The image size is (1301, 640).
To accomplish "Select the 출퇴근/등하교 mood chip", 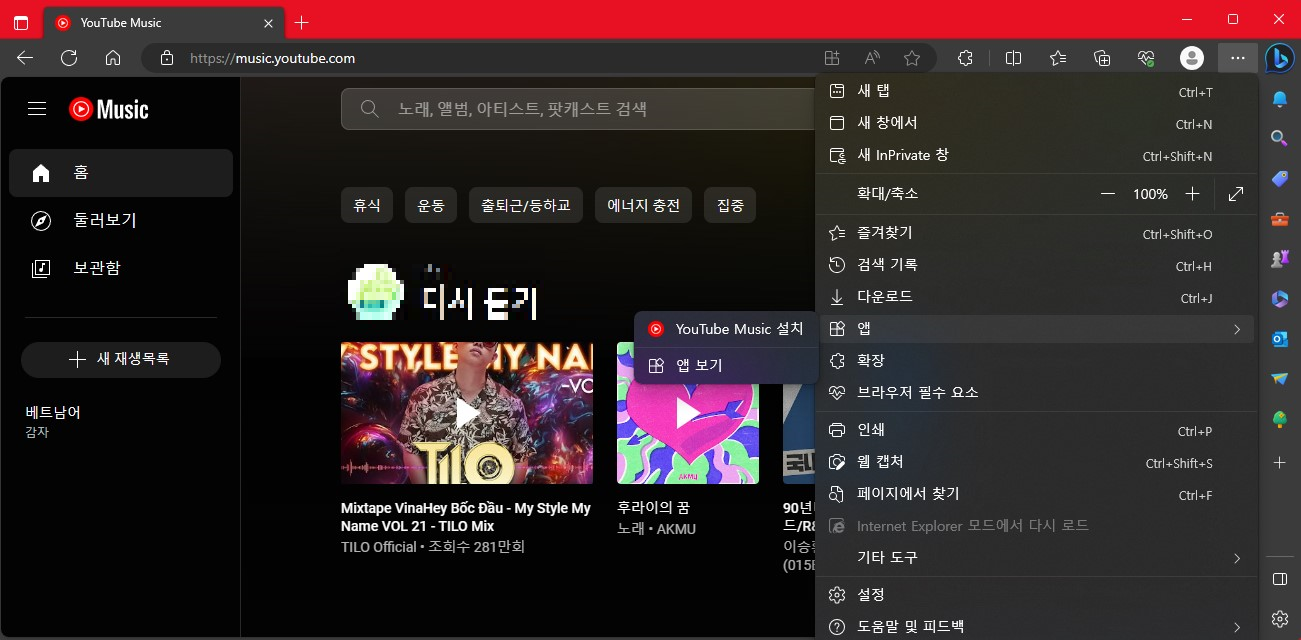I will pyautogui.click(x=526, y=205).
